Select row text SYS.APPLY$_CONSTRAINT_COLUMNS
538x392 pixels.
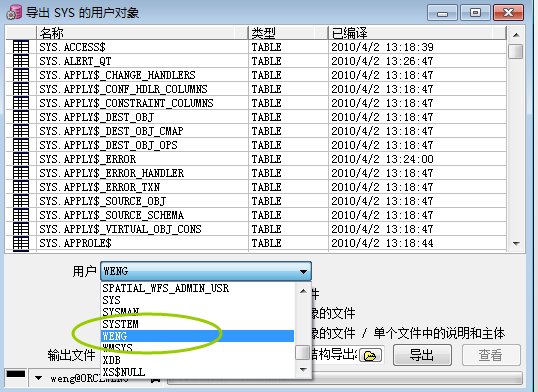(x=126, y=103)
